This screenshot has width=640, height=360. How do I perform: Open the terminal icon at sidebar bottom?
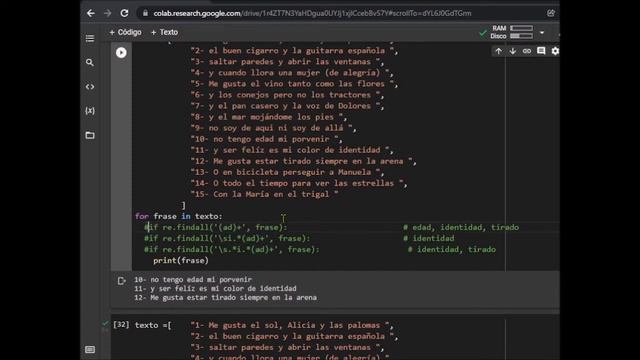pyautogui.click(x=90, y=349)
